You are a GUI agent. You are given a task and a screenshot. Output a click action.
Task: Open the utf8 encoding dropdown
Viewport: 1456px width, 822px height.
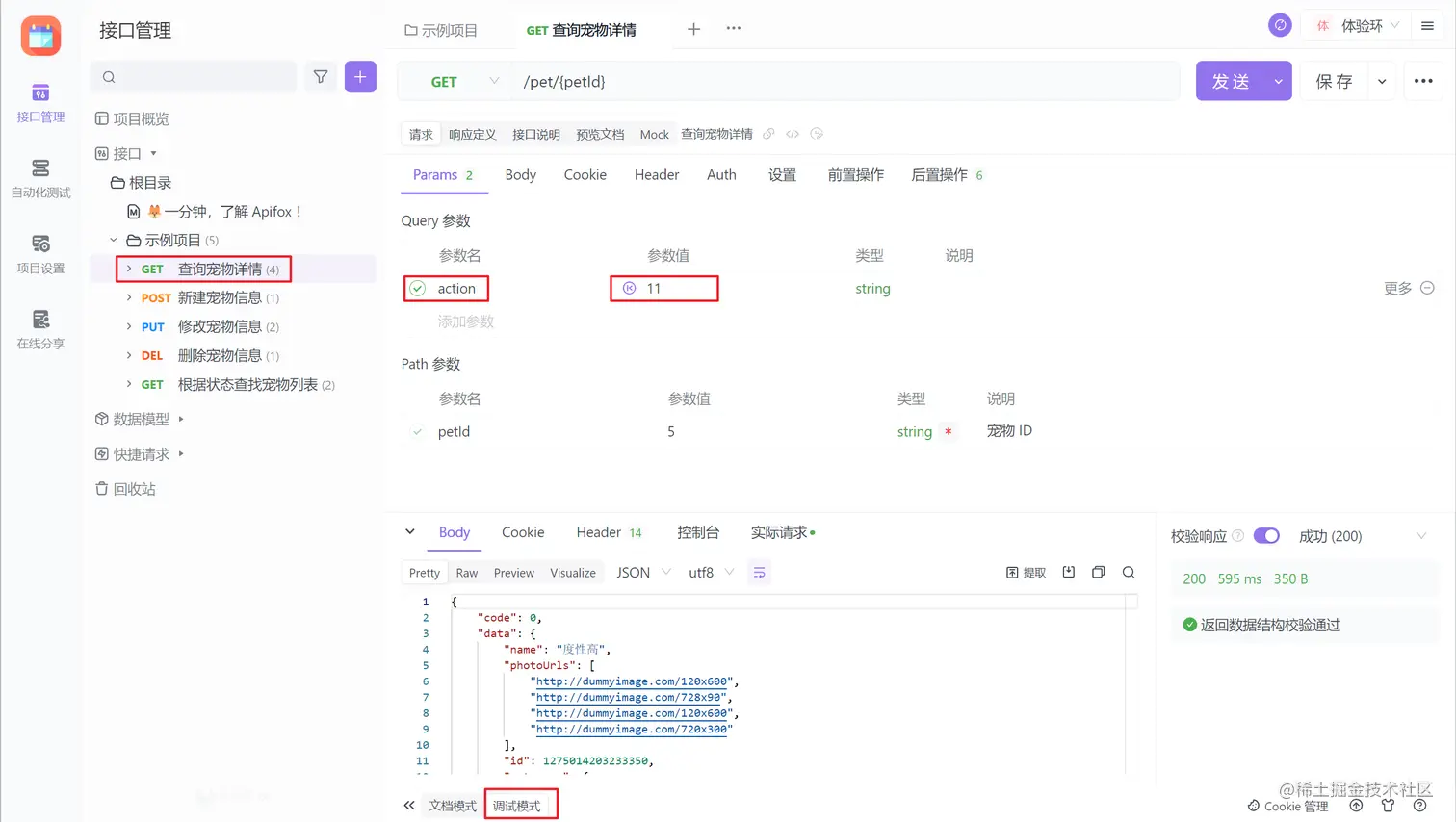pyautogui.click(x=712, y=573)
